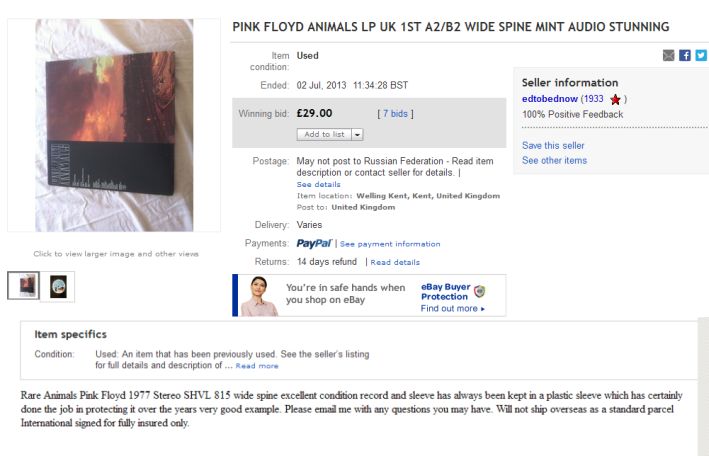Share listing on Facebook icon
Image resolution: width=709 pixels, height=456 pixels.
pyautogui.click(x=685, y=55)
